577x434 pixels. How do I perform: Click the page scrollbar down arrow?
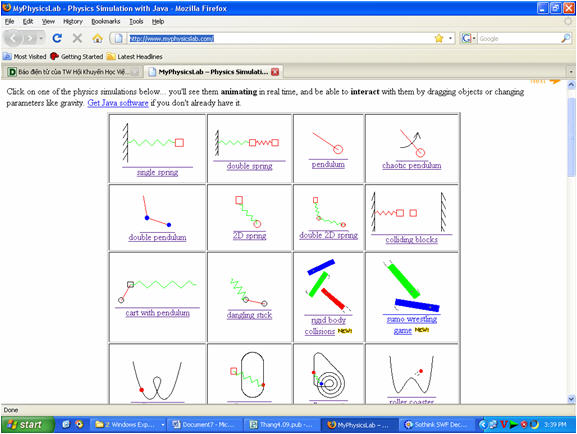point(571,399)
